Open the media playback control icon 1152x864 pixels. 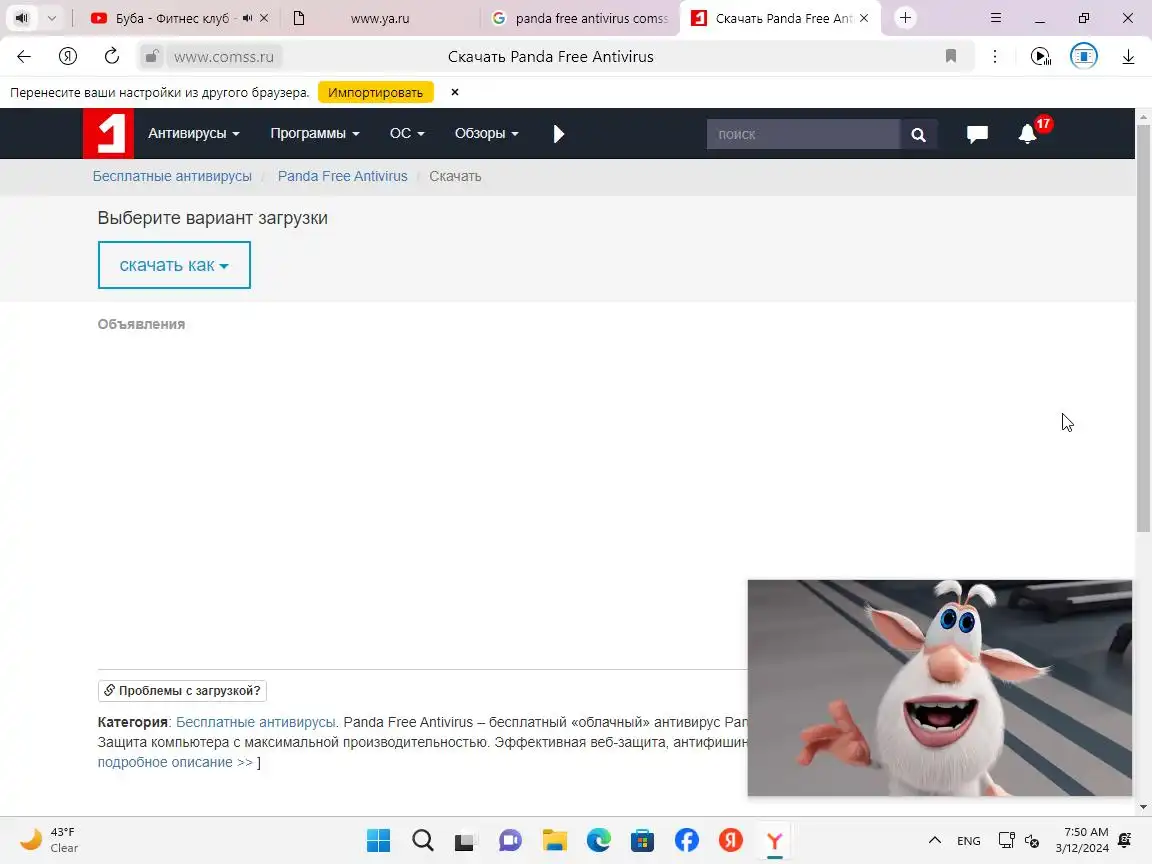(x=1040, y=57)
